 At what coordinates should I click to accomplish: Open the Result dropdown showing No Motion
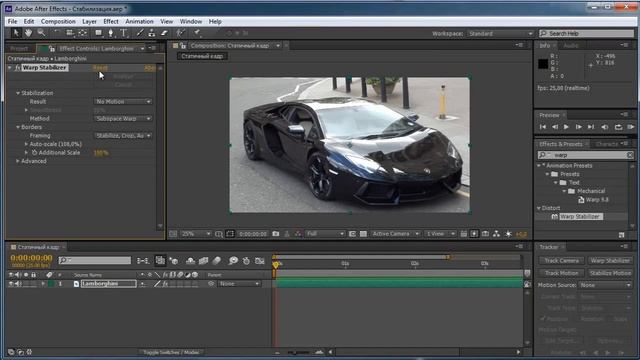123,102
